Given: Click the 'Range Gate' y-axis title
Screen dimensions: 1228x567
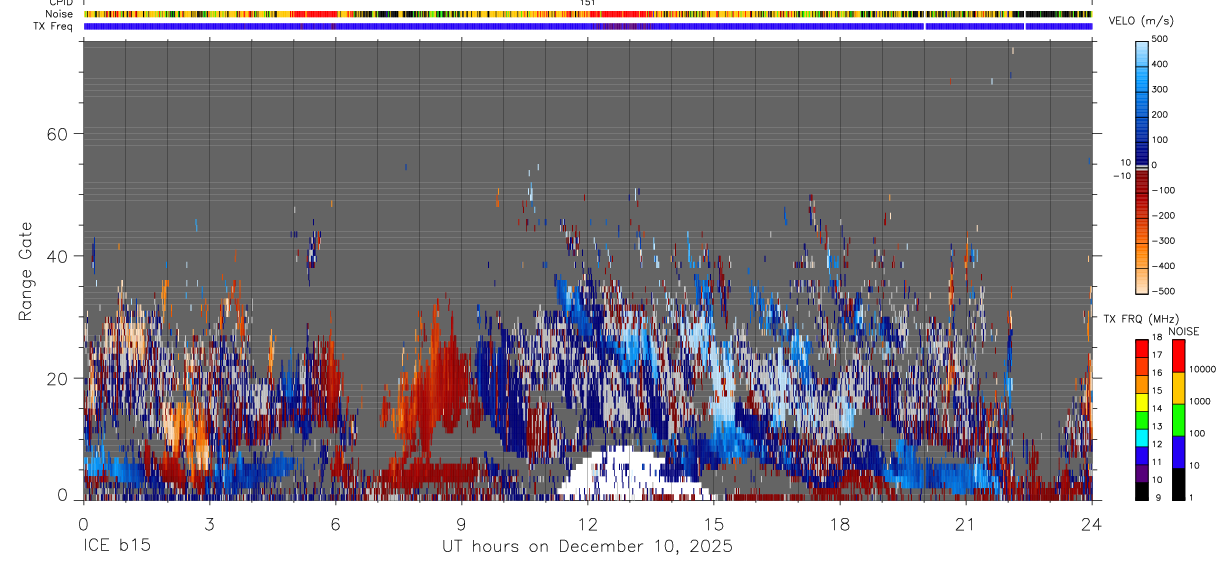Looking at the screenshot, I should 26,271.
